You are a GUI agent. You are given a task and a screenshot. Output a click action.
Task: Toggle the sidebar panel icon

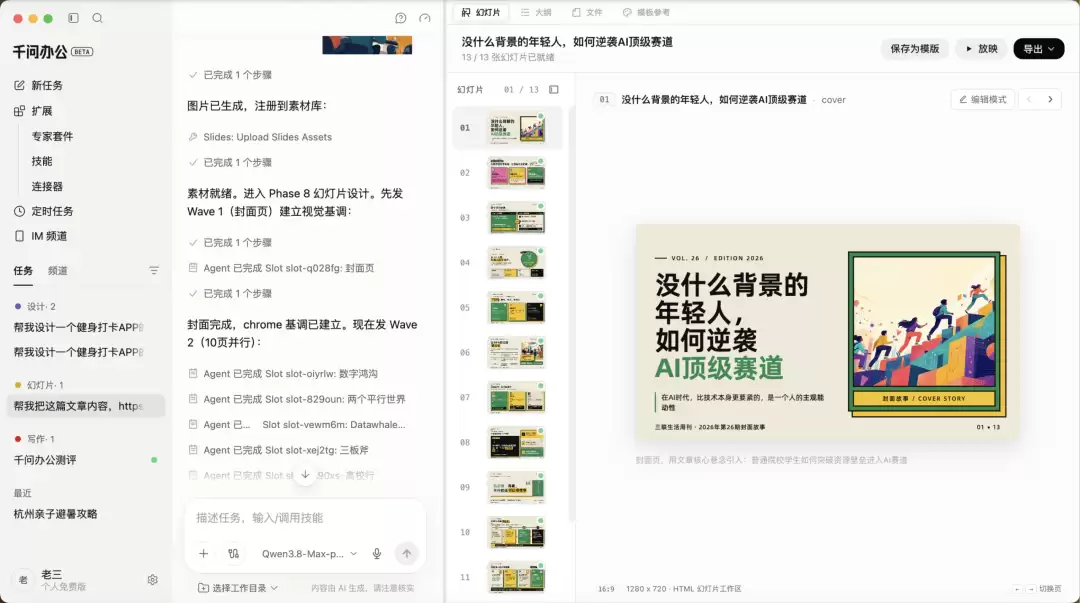[x=73, y=18]
